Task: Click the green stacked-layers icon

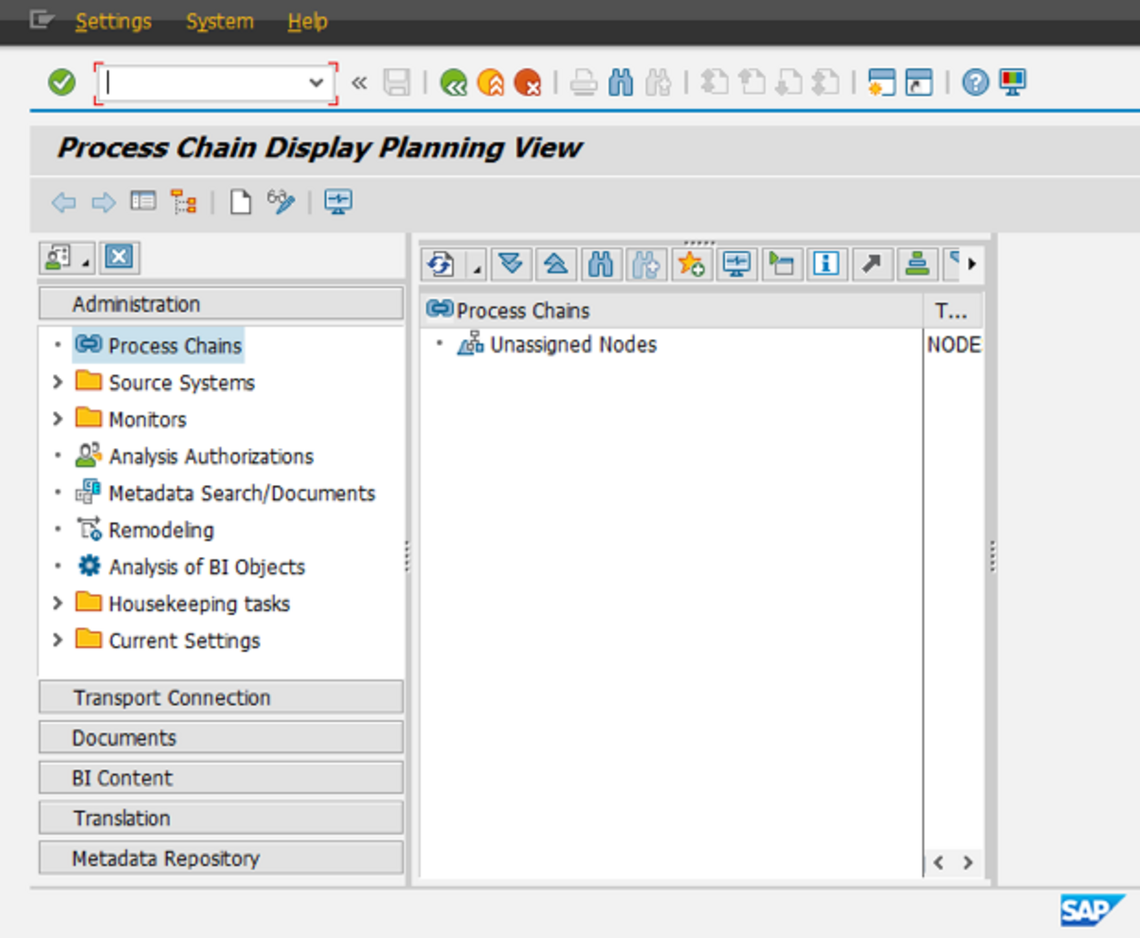Action: 917,264
